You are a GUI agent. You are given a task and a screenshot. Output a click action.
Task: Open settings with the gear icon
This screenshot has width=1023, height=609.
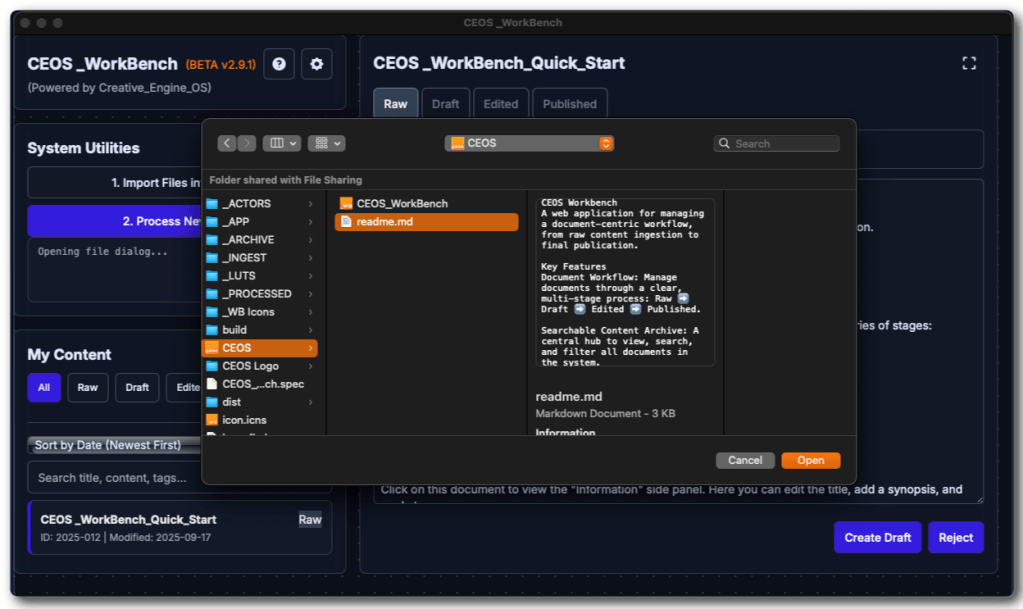[317, 64]
